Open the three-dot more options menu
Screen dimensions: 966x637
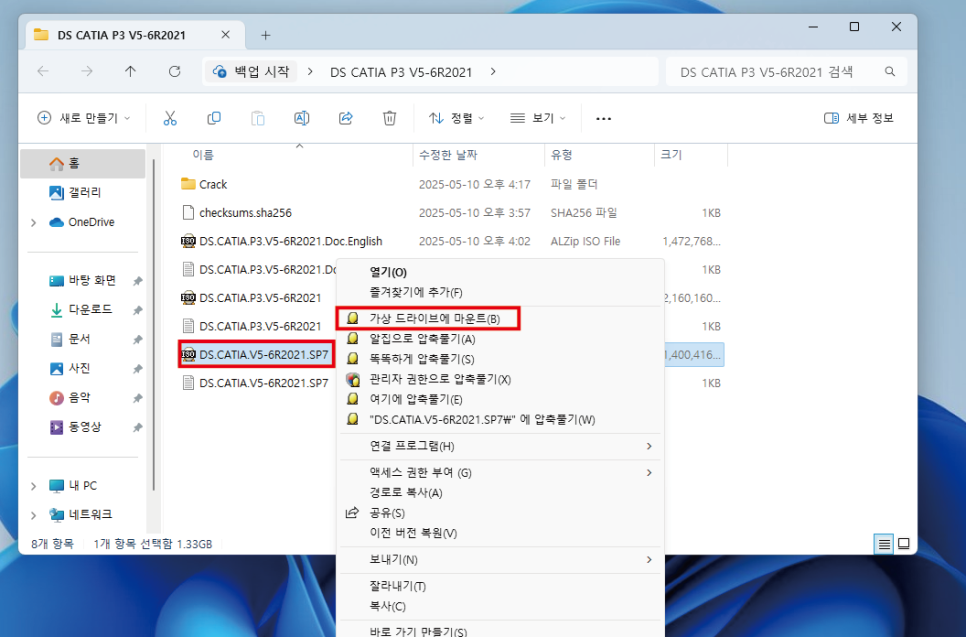coord(604,118)
